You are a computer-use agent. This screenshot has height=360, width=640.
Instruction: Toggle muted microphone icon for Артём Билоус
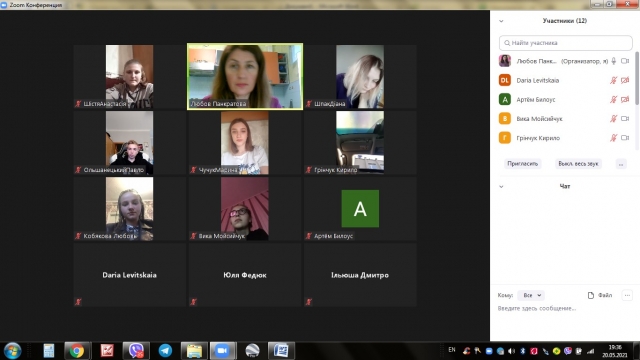[613, 100]
